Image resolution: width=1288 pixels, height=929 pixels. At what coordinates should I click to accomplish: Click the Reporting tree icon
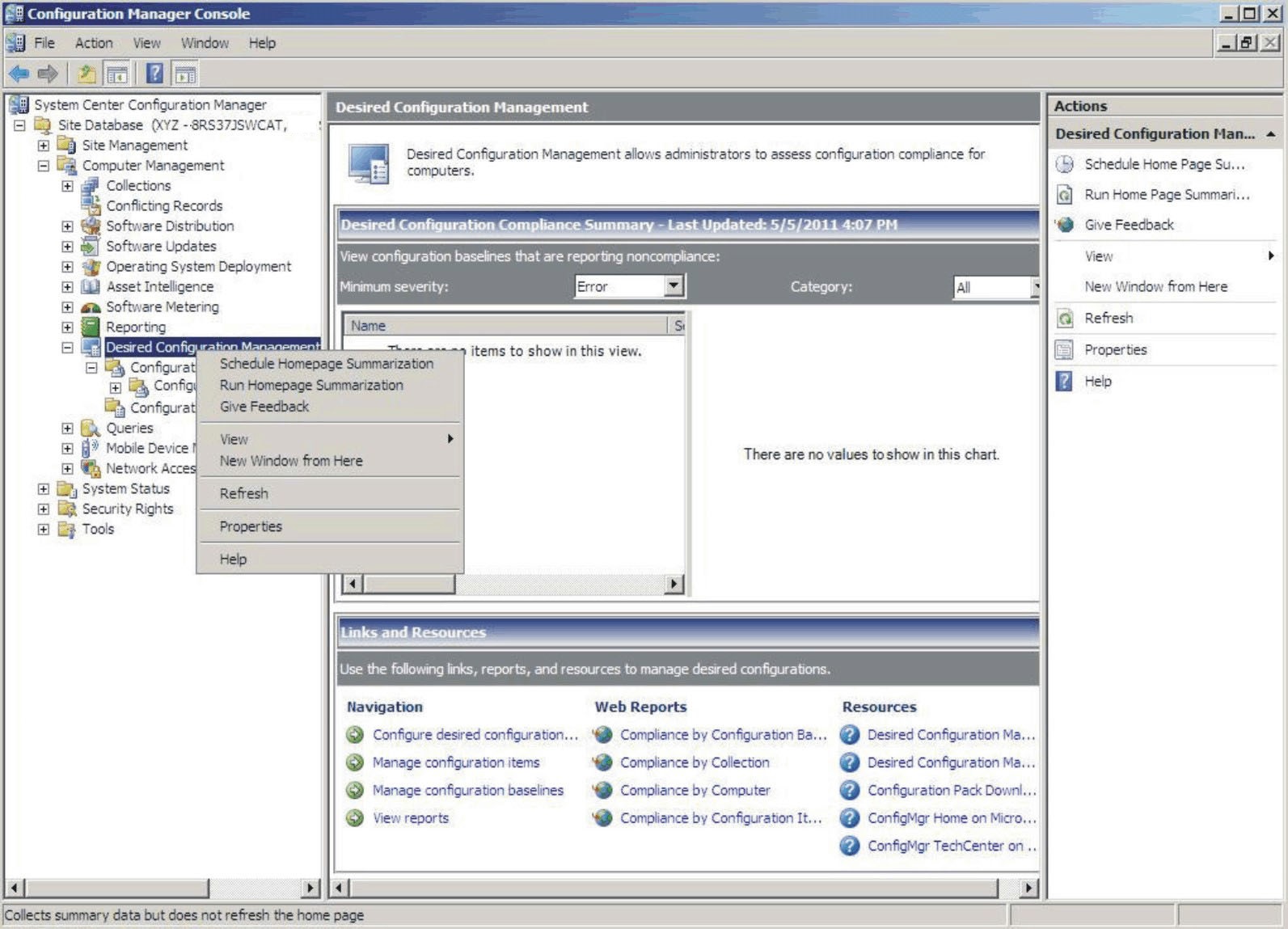tap(91, 327)
